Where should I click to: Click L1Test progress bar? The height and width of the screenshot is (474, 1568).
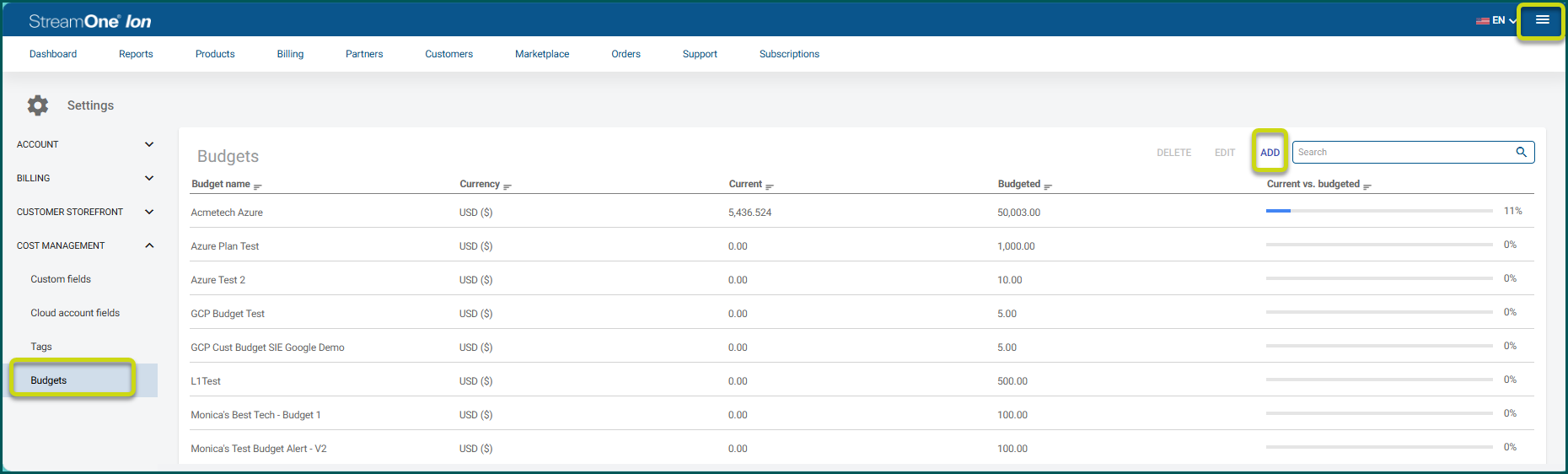[x=1379, y=380]
